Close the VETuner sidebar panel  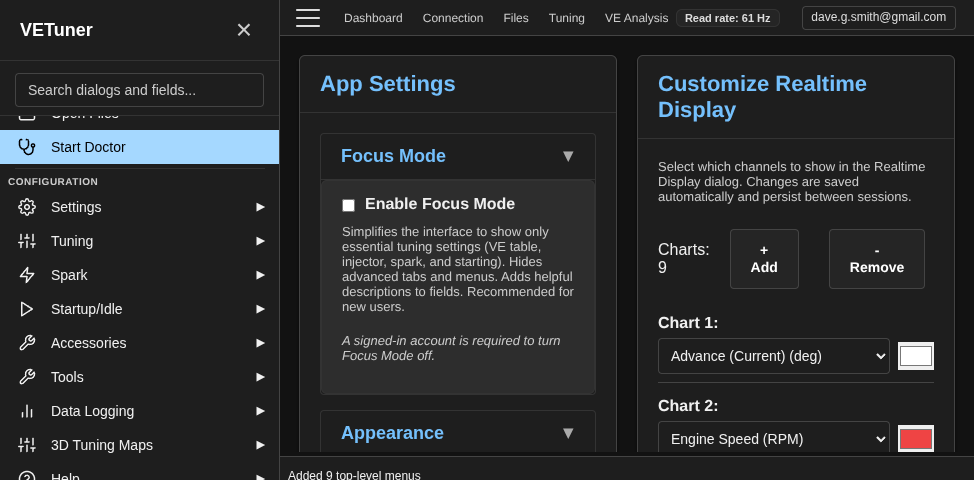[244, 30]
